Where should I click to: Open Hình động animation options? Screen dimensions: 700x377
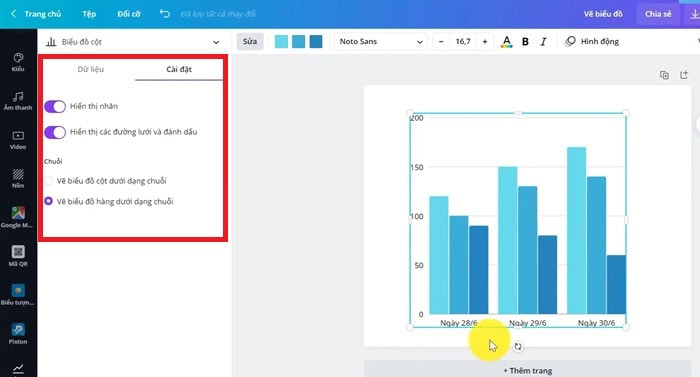(x=592, y=42)
